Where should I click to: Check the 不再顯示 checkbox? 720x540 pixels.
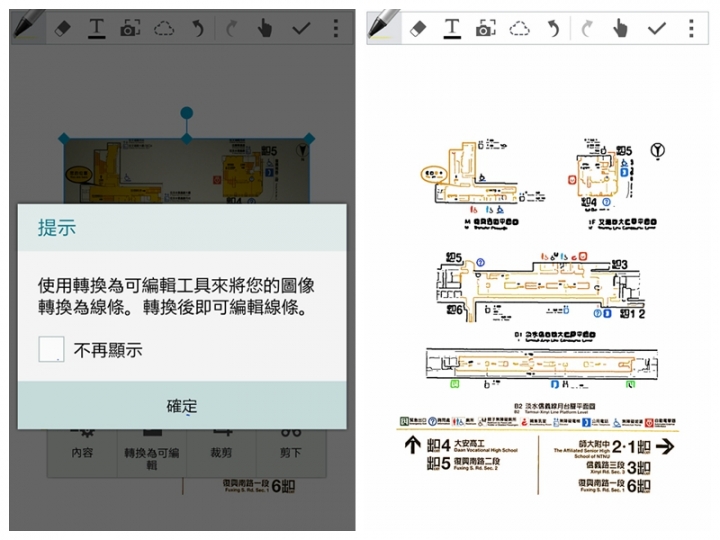(51, 349)
